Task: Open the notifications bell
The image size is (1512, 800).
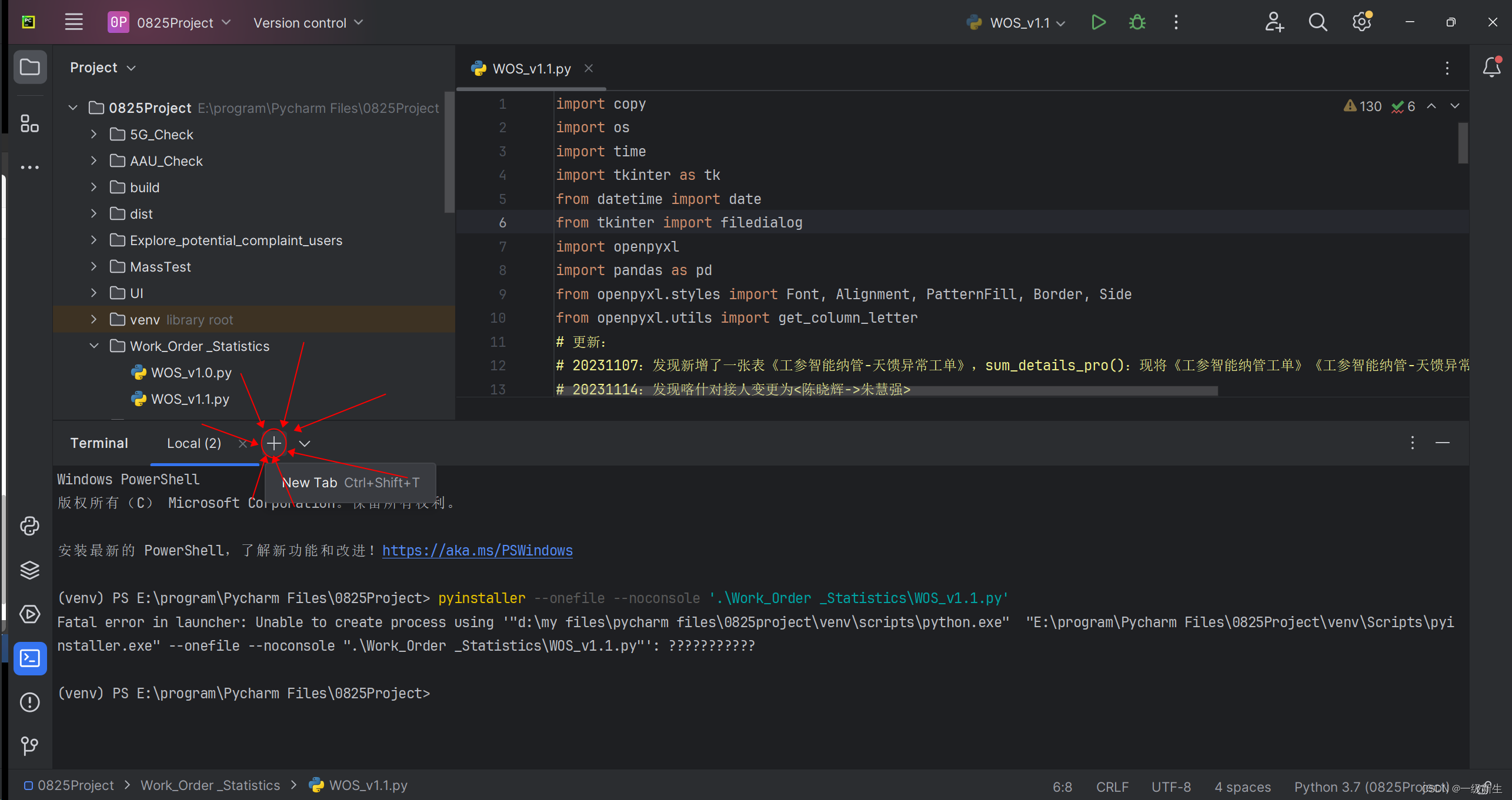Action: [x=1491, y=67]
